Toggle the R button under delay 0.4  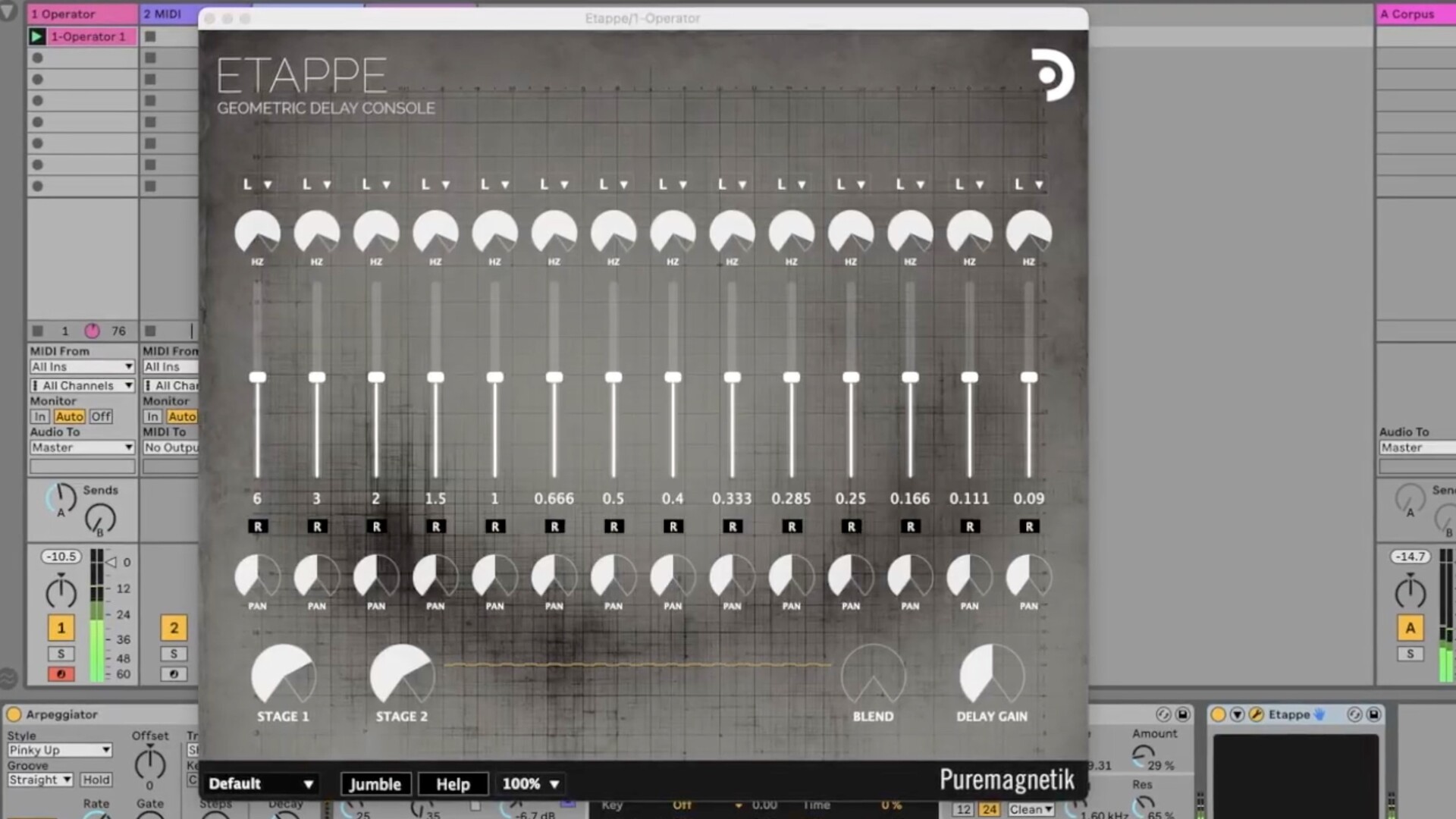click(673, 526)
